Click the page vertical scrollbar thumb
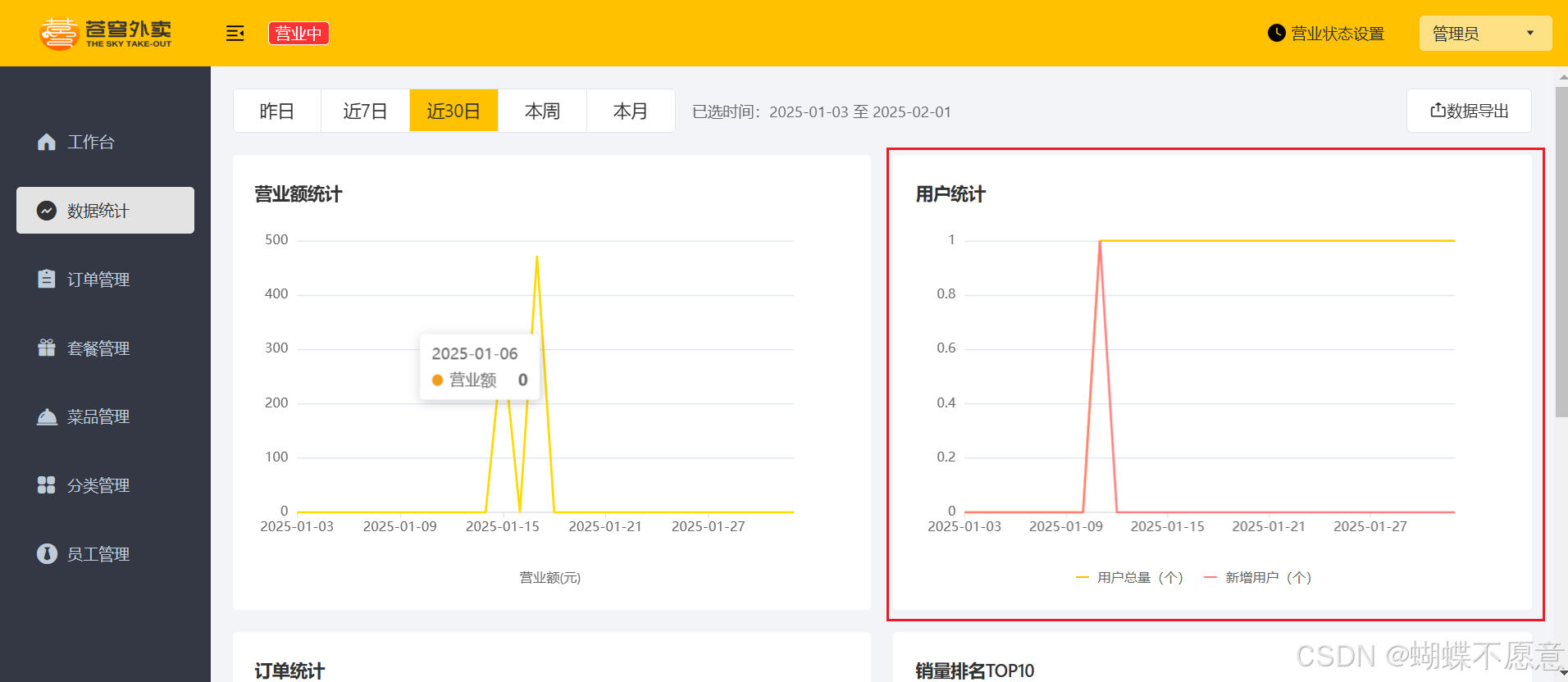Screen dimensions: 1568x682 coord(1561,252)
